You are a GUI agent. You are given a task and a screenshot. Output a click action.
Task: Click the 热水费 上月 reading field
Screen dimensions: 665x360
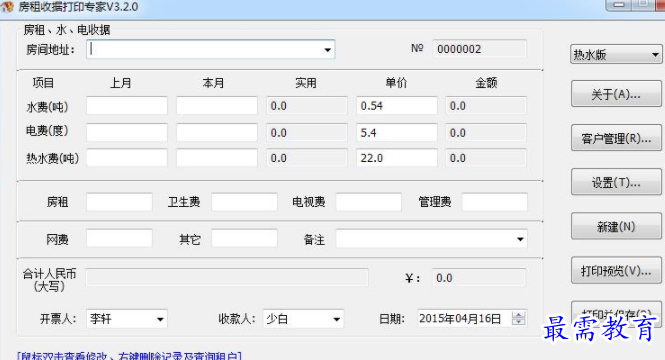(x=127, y=158)
